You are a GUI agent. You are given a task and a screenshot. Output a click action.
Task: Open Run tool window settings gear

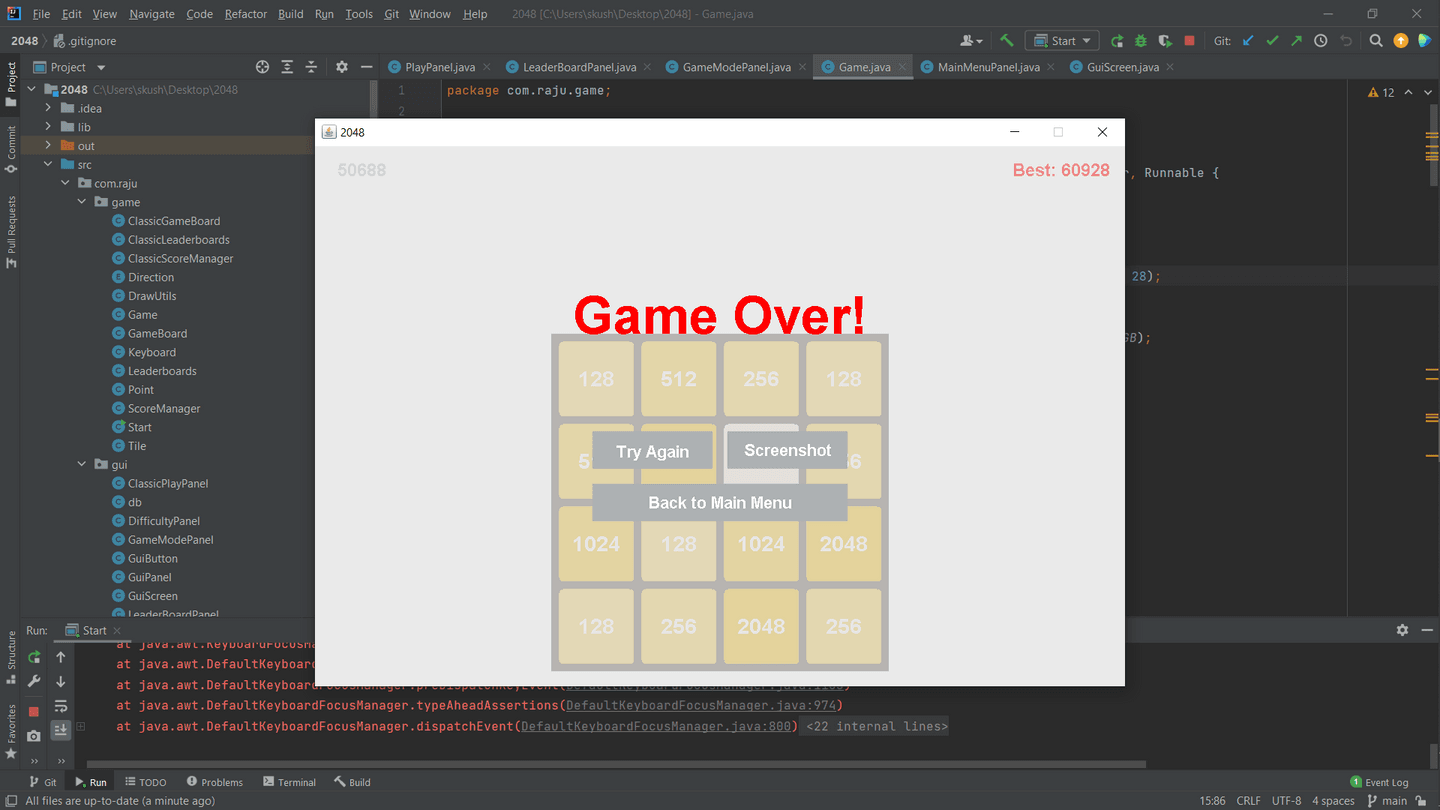(1402, 630)
